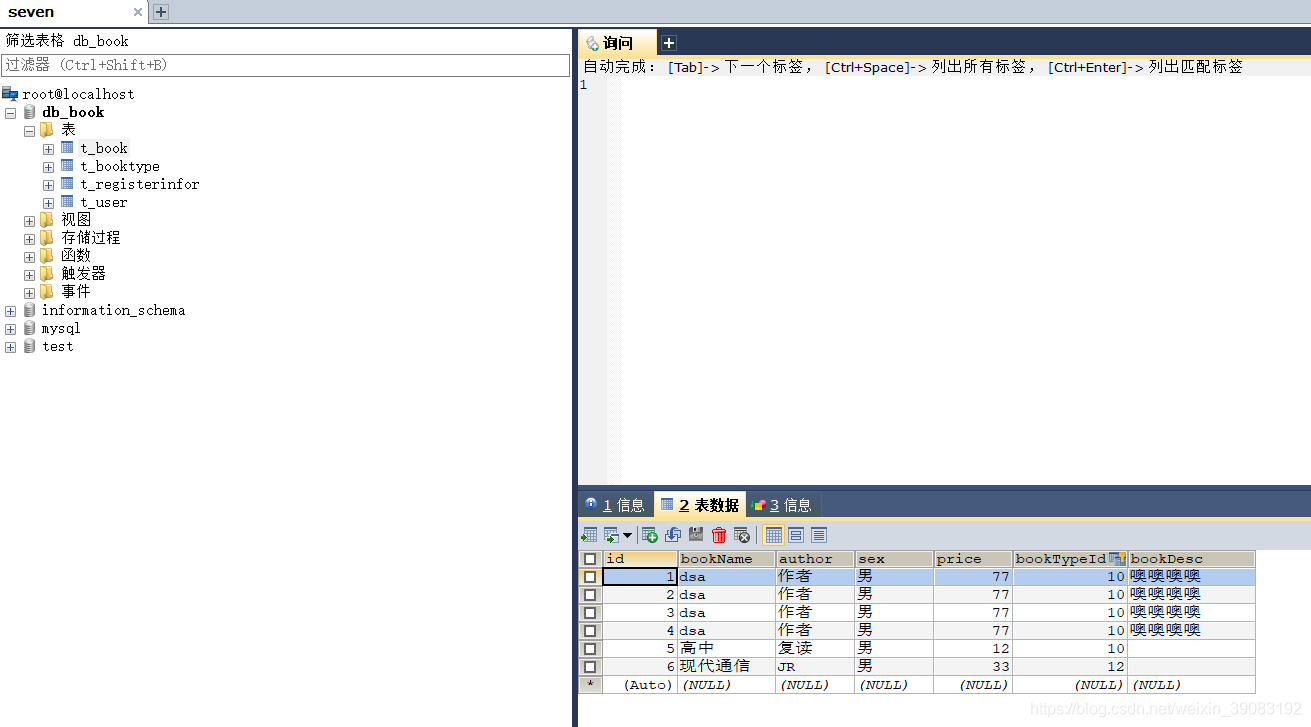Click the red delete row trash icon

pyautogui.click(x=719, y=535)
